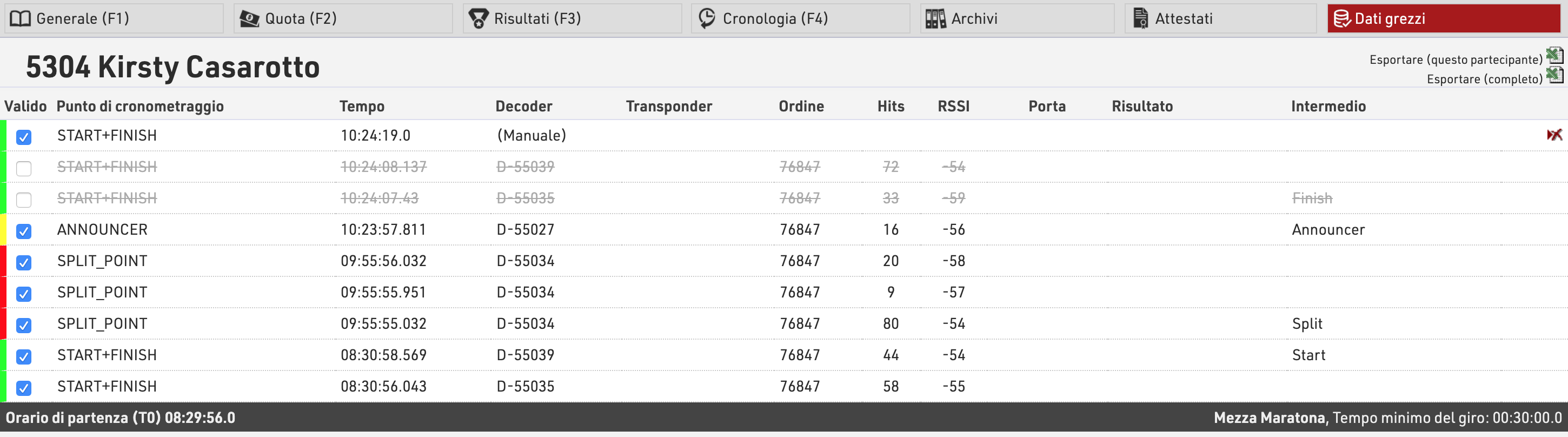This screenshot has height=437, width=1568.
Task: Switch to Risultati (F3) tab
Action: click(572, 18)
